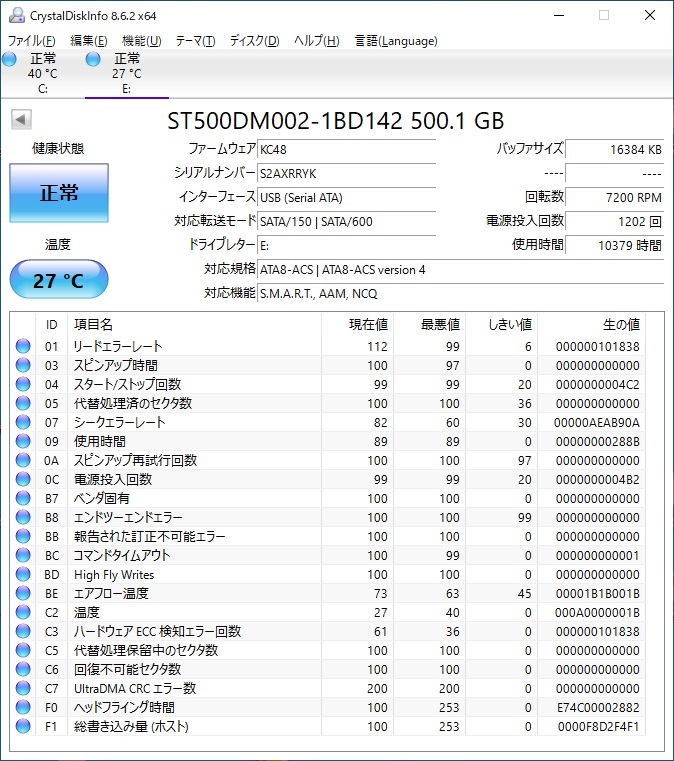Screen dimensions: 674x761
Task: Click the drive letter field E:
Action: 346,246
